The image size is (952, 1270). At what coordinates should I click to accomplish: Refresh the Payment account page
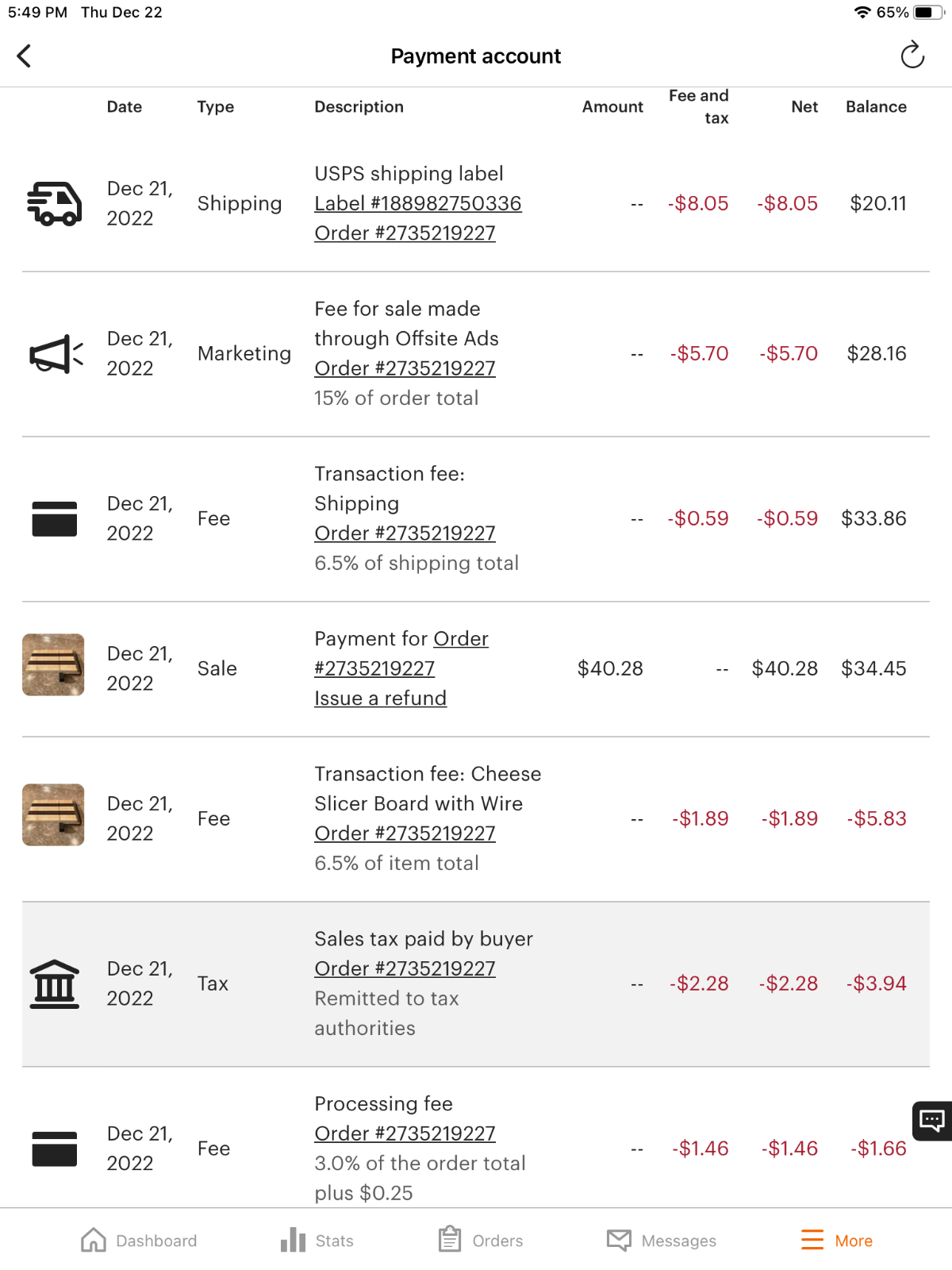point(912,56)
